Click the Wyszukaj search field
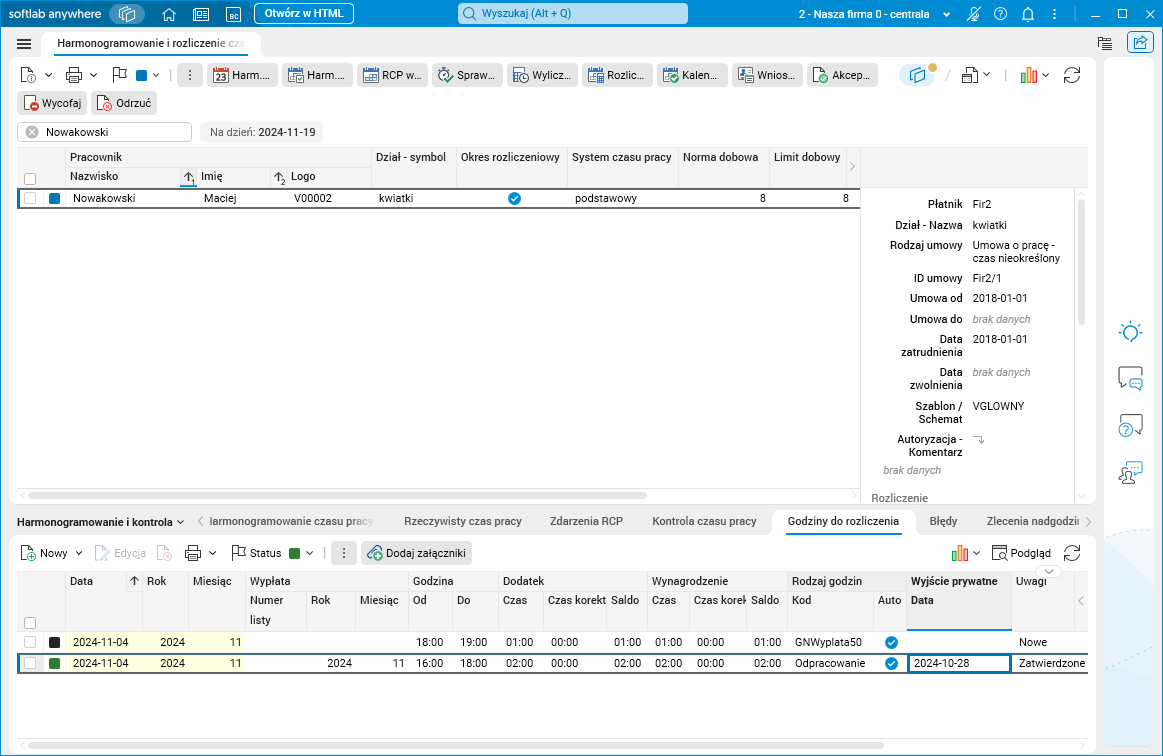 click(x=573, y=13)
